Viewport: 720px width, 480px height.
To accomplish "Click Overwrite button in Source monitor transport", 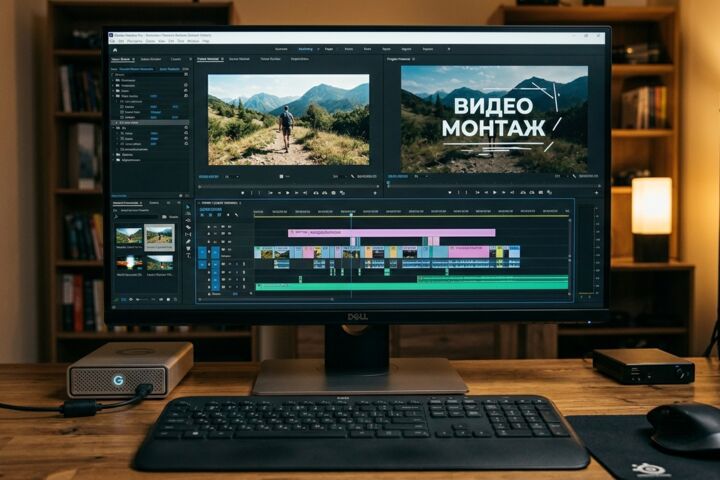I will 324,193.
